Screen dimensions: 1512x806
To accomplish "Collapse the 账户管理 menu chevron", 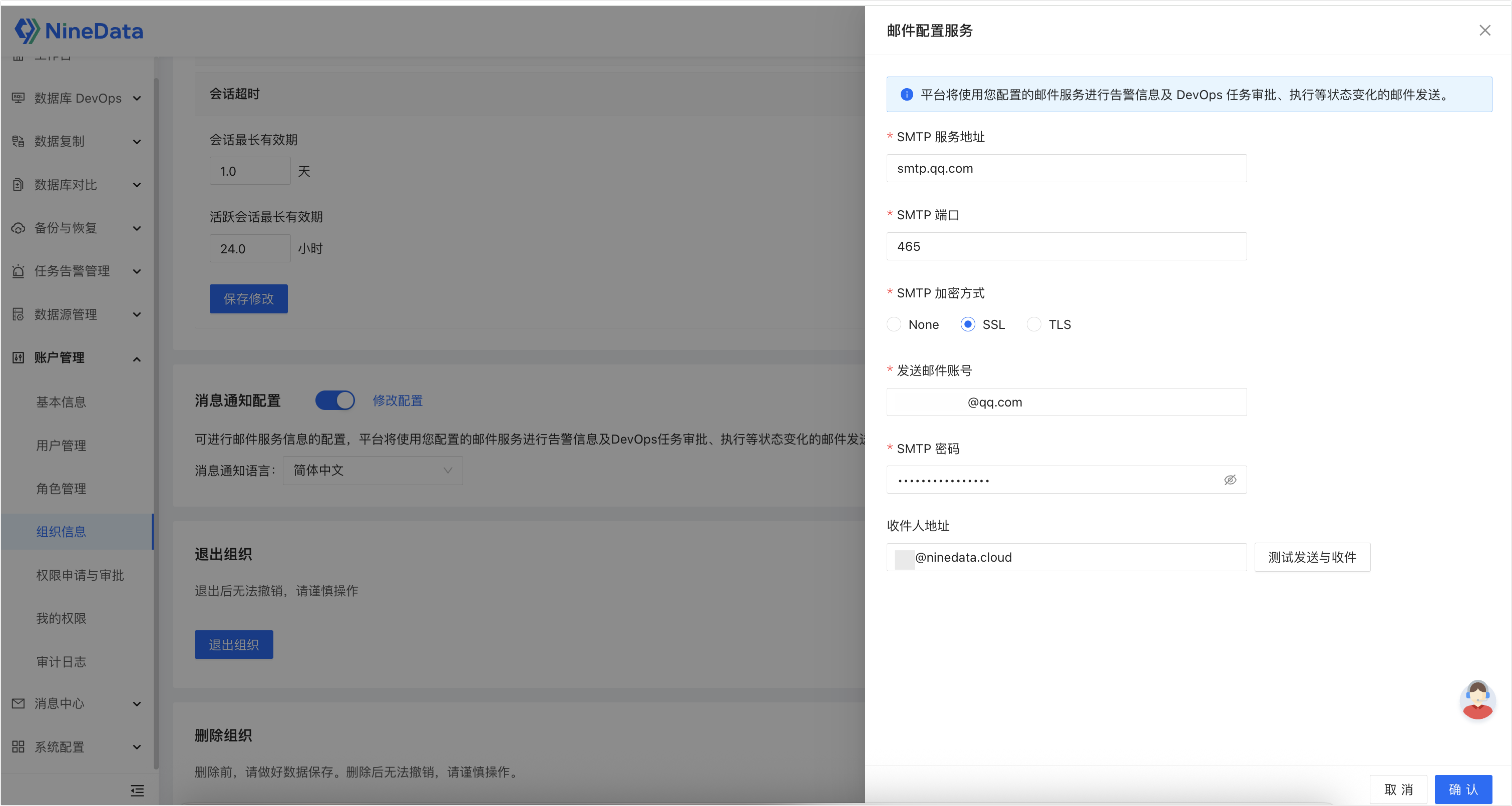I will (x=137, y=358).
